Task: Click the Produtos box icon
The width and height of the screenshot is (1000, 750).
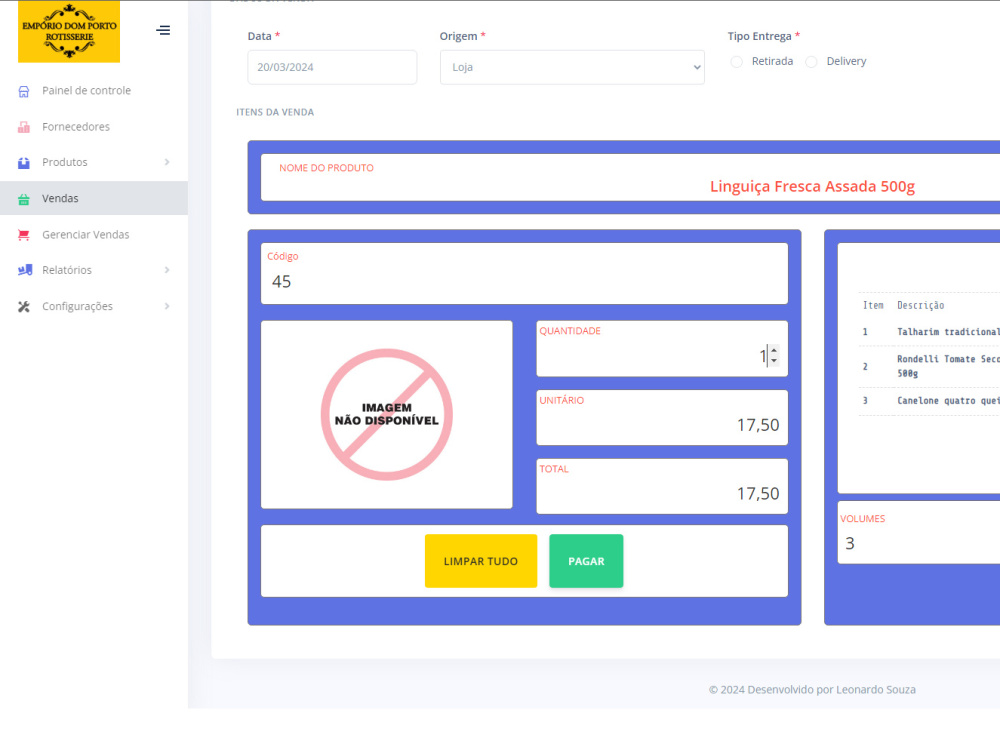Action: click(24, 163)
